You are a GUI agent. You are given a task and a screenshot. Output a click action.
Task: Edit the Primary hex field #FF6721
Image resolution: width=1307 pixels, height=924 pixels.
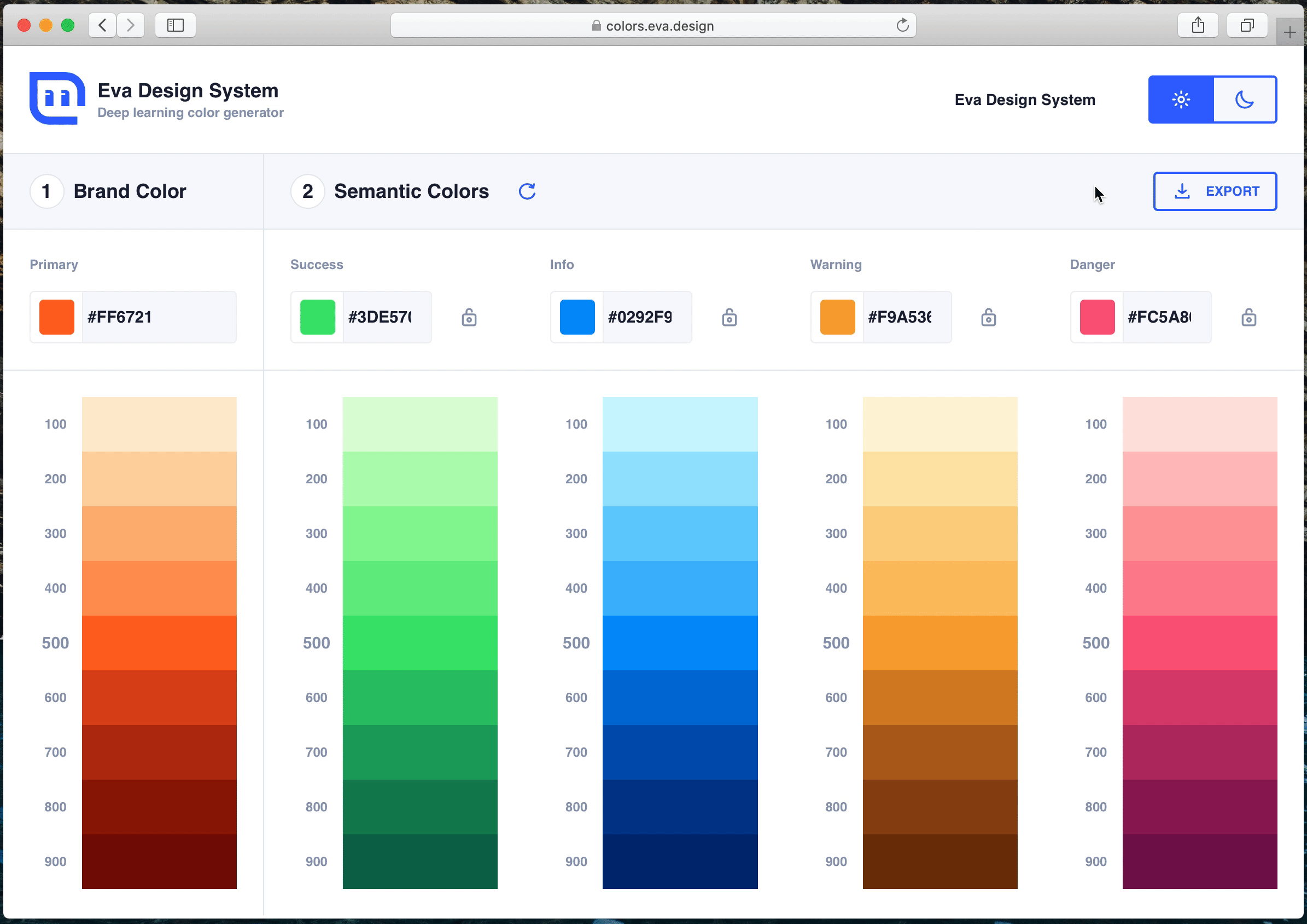pos(159,317)
